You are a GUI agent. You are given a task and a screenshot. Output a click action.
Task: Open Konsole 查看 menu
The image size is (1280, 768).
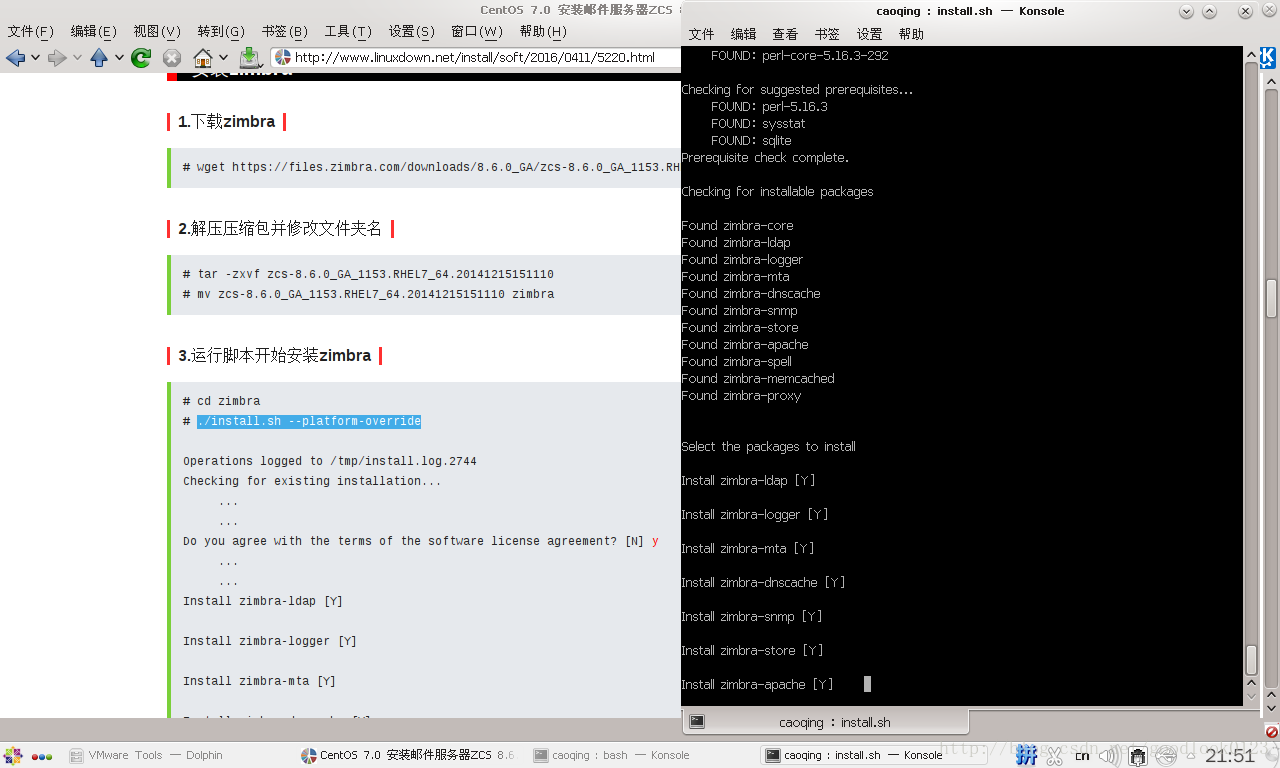[x=786, y=34]
